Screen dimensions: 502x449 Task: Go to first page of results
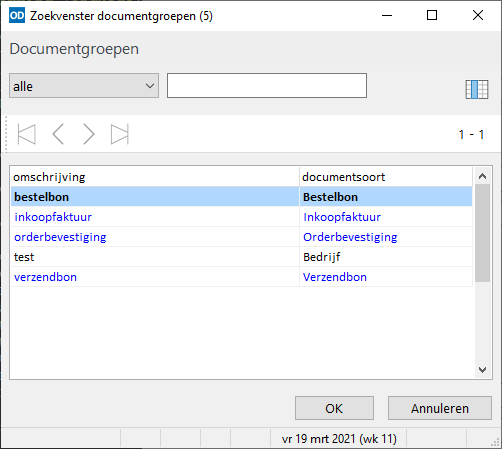(27, 134)
